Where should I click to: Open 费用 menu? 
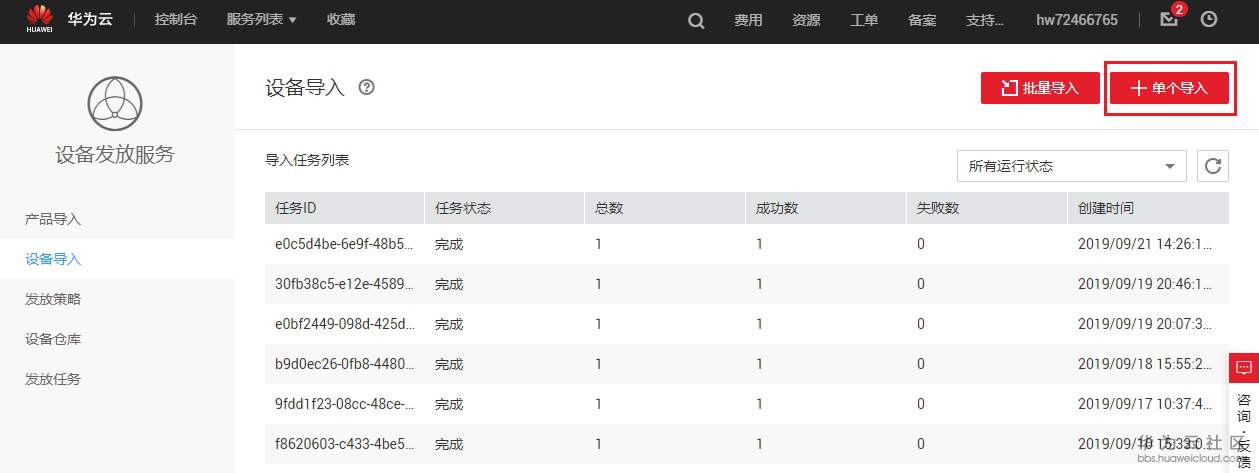pyautogui.click(x=748, y=20)
